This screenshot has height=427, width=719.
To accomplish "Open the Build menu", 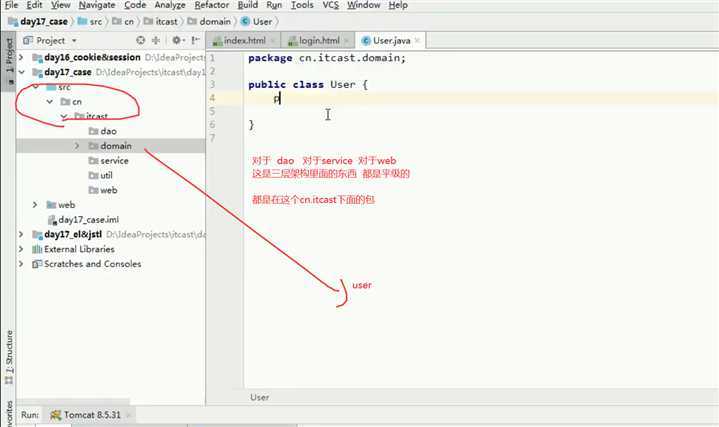I will coord(248,5).
